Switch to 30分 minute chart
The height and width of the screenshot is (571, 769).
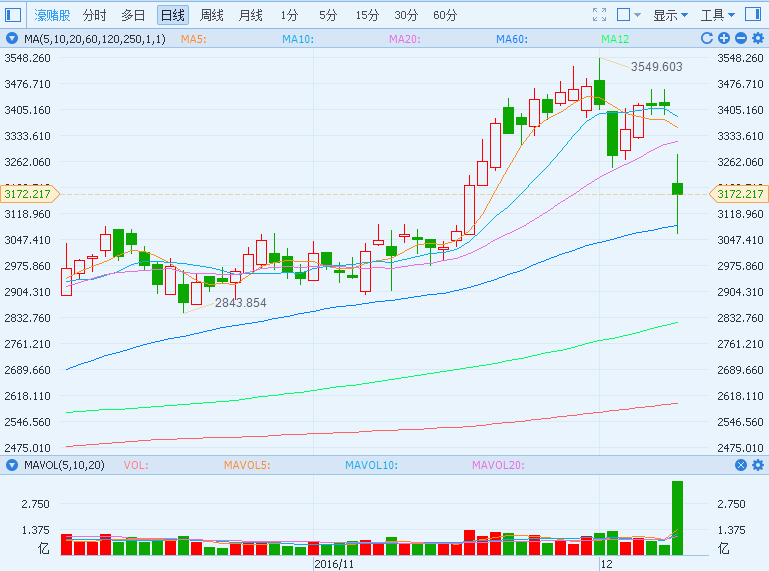(x=406, y=15)
